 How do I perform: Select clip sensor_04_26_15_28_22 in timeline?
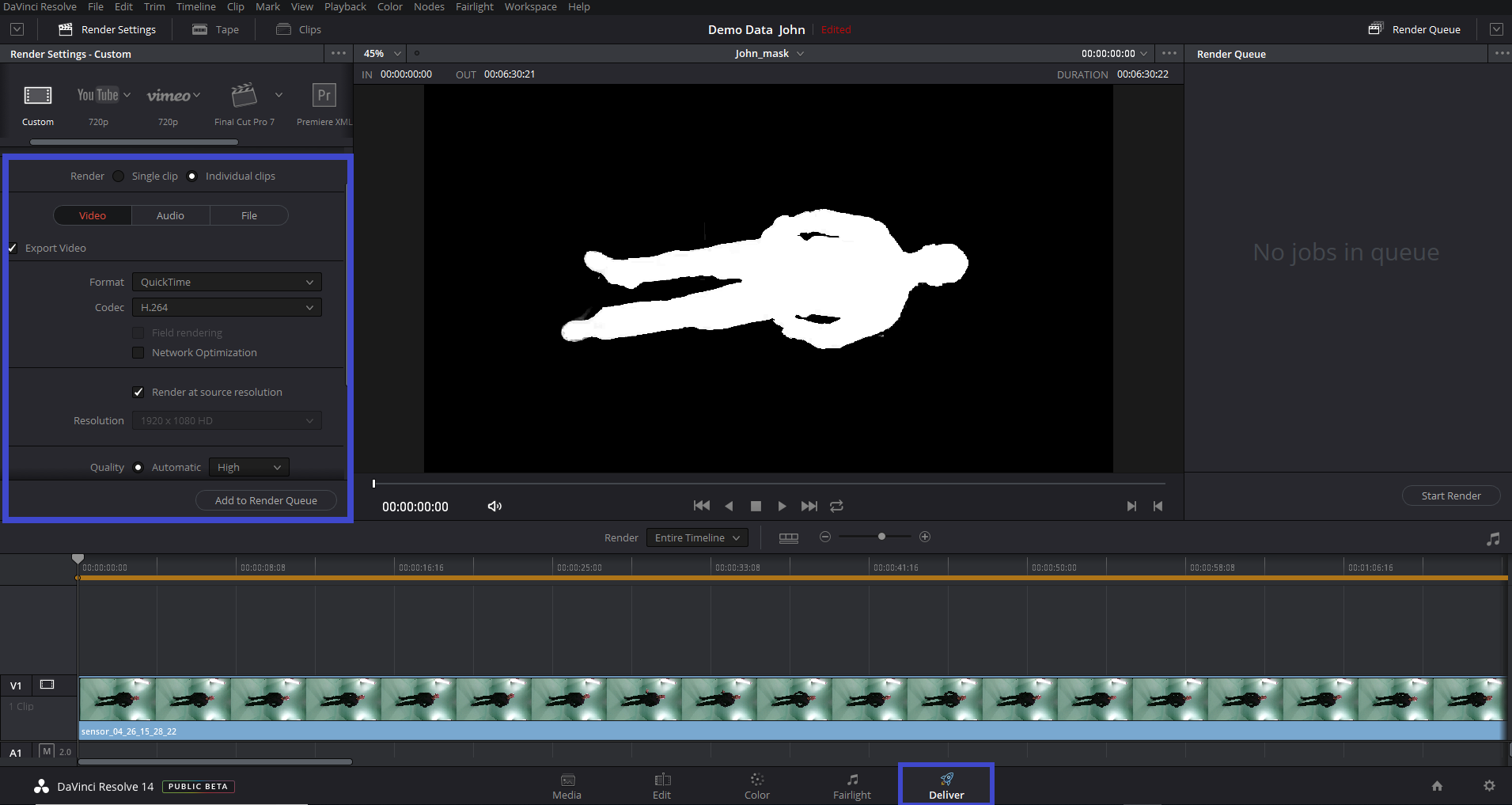click(791, 708)
